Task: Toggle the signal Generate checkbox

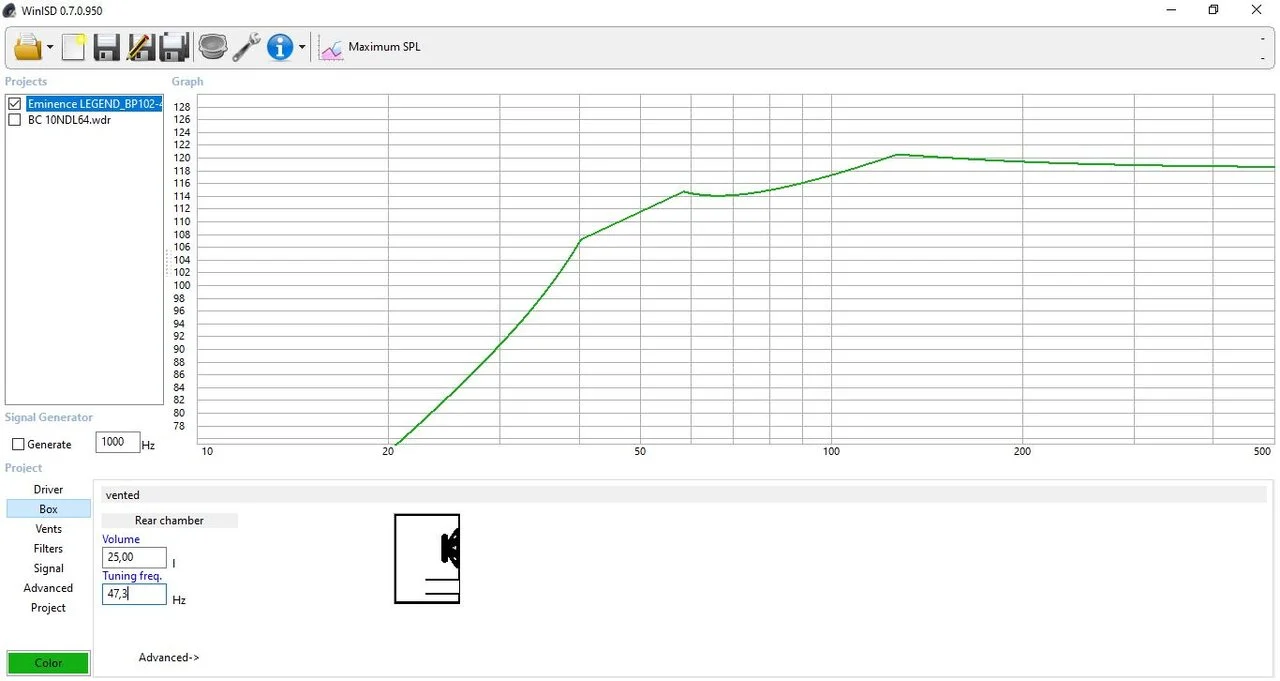Action: (x=18, y=444)
